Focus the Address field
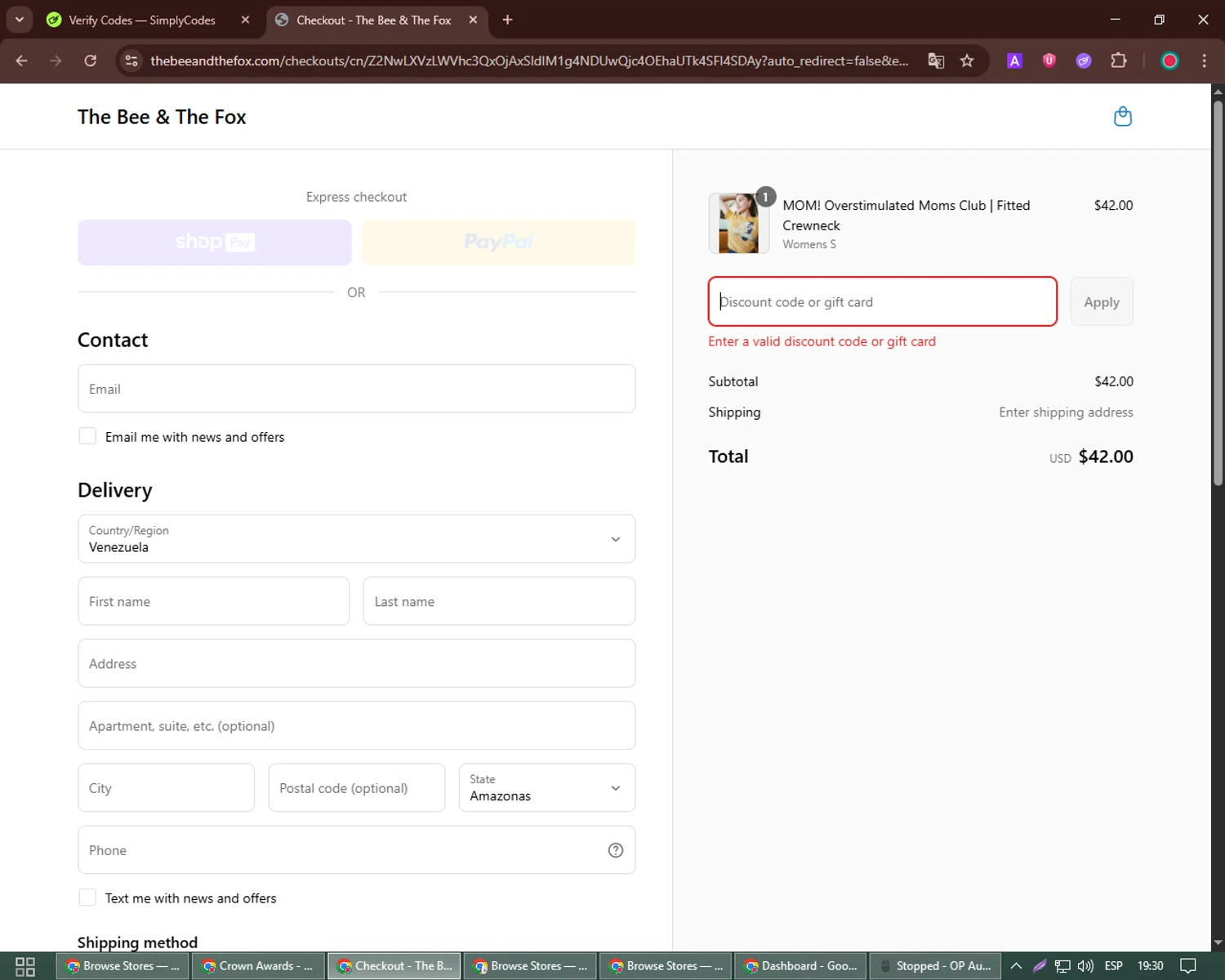1225x980 pixels. coord(356,663)
